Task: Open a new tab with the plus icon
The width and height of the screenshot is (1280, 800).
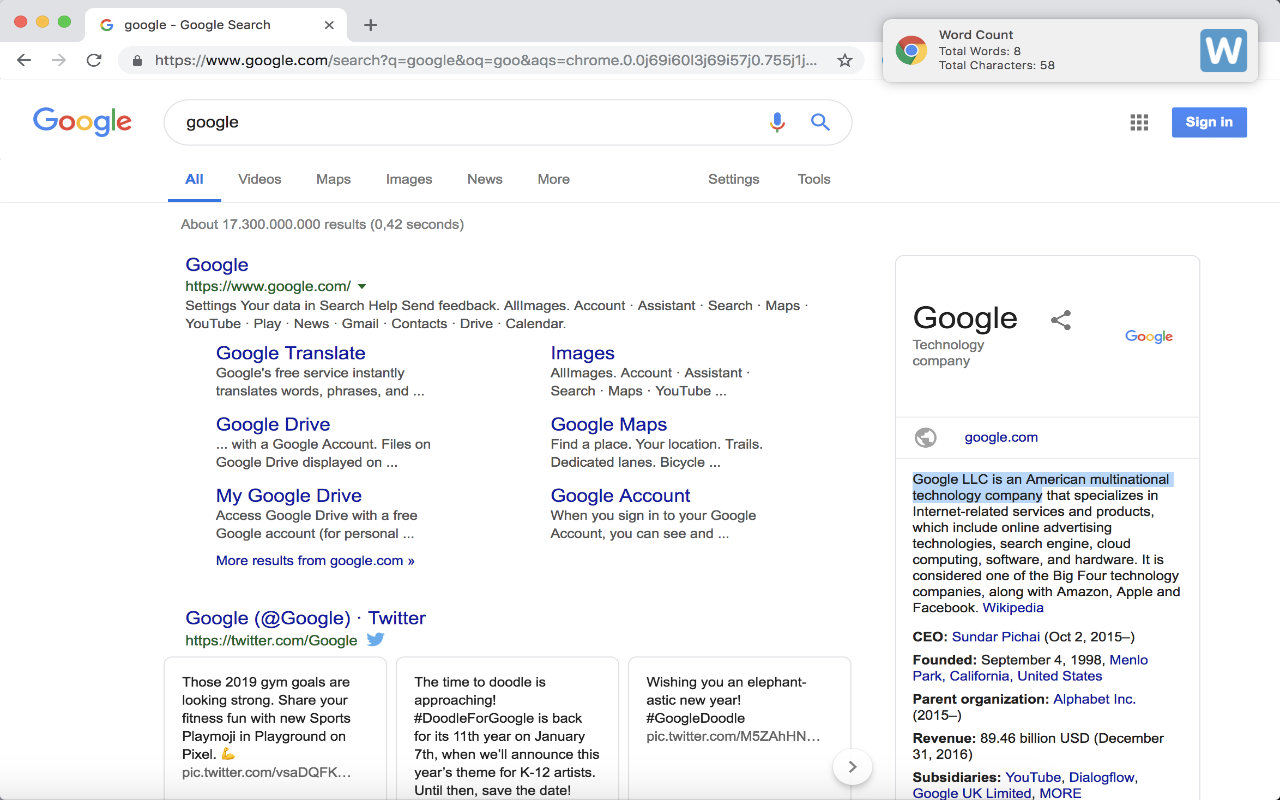Action: 370,25
